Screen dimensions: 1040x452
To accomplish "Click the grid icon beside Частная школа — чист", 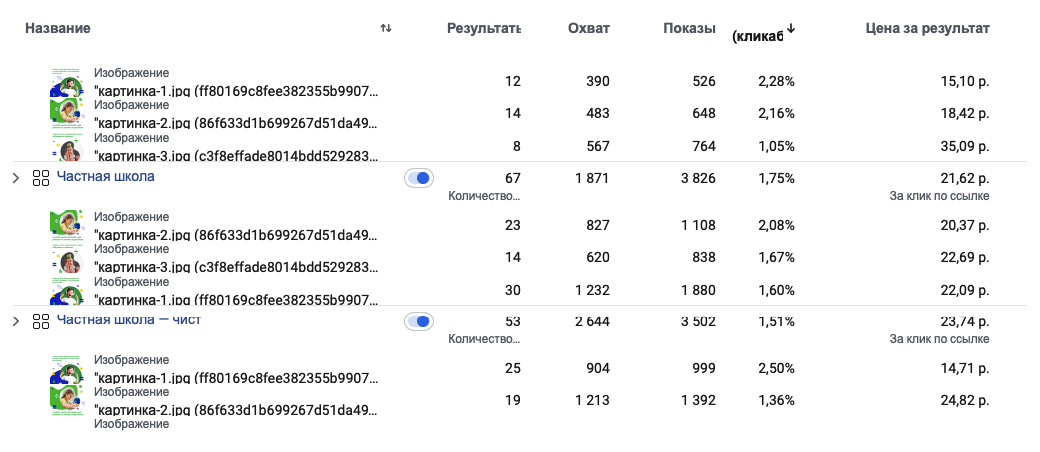I will [41, 322].
